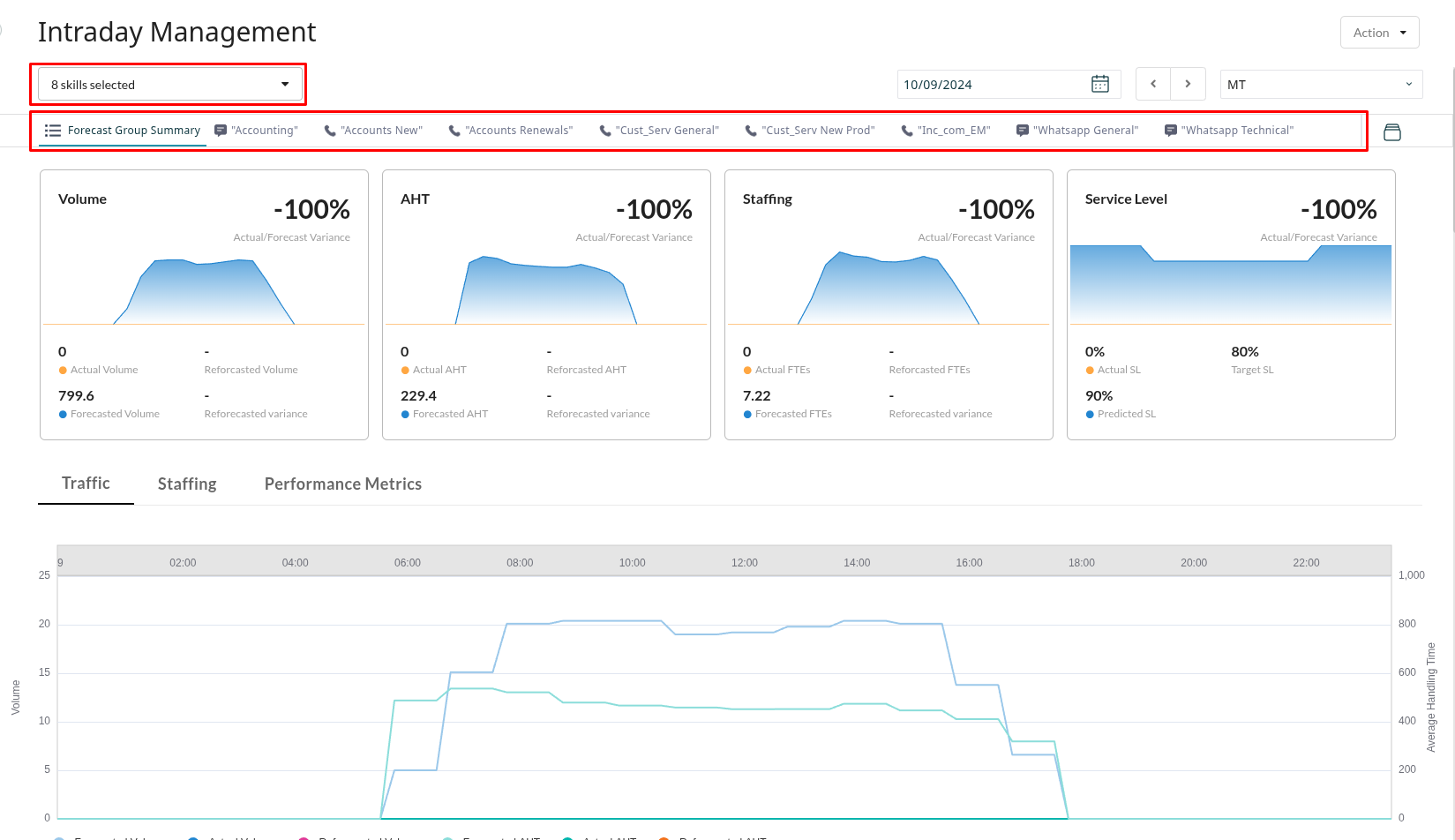
Task: Click the chat icon on the Whatsapp General tab
Action: coord(1022,130)
